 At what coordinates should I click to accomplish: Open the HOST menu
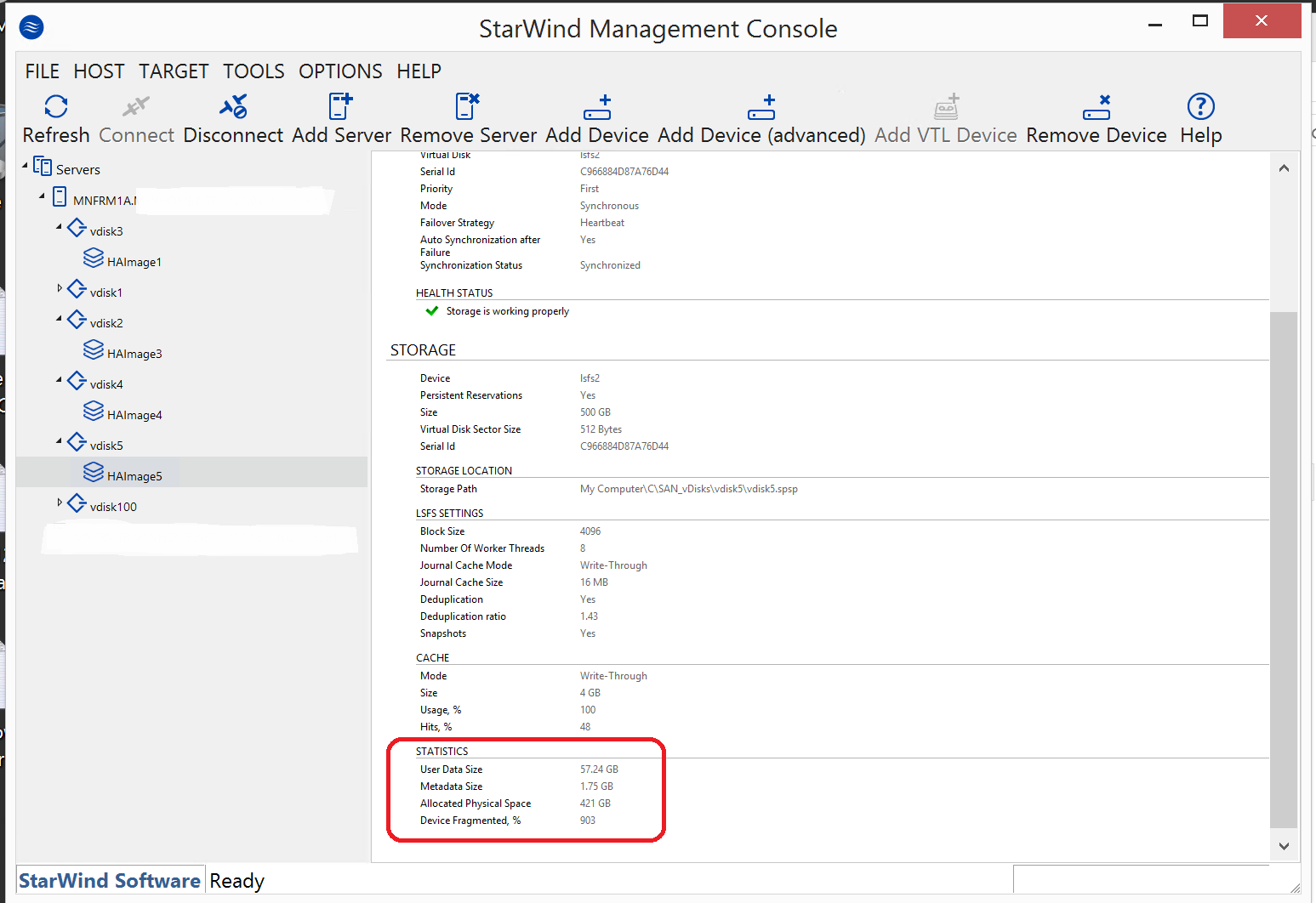(99, 71)
